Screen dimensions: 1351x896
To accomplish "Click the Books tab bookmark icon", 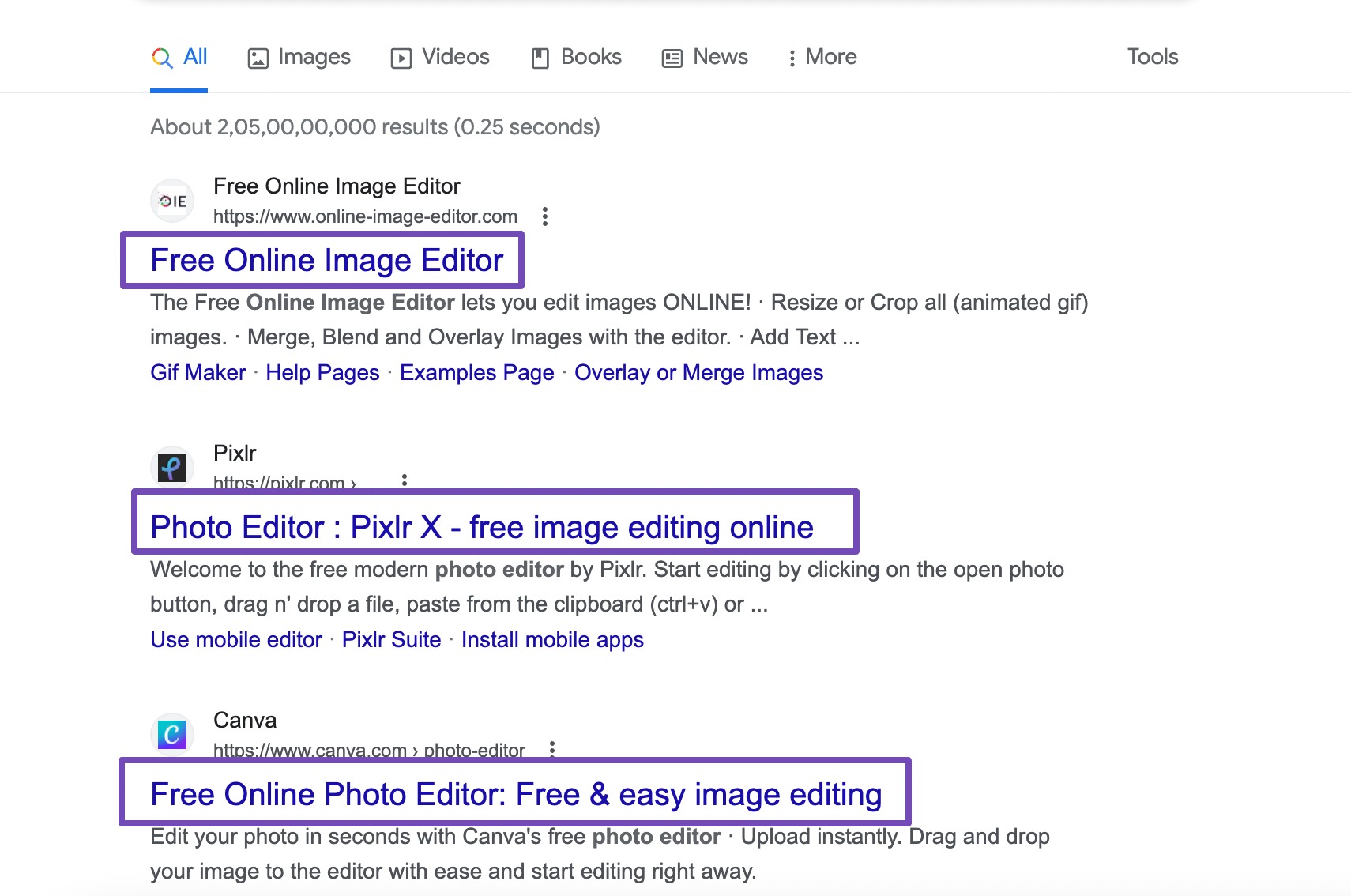I will 540,58.
